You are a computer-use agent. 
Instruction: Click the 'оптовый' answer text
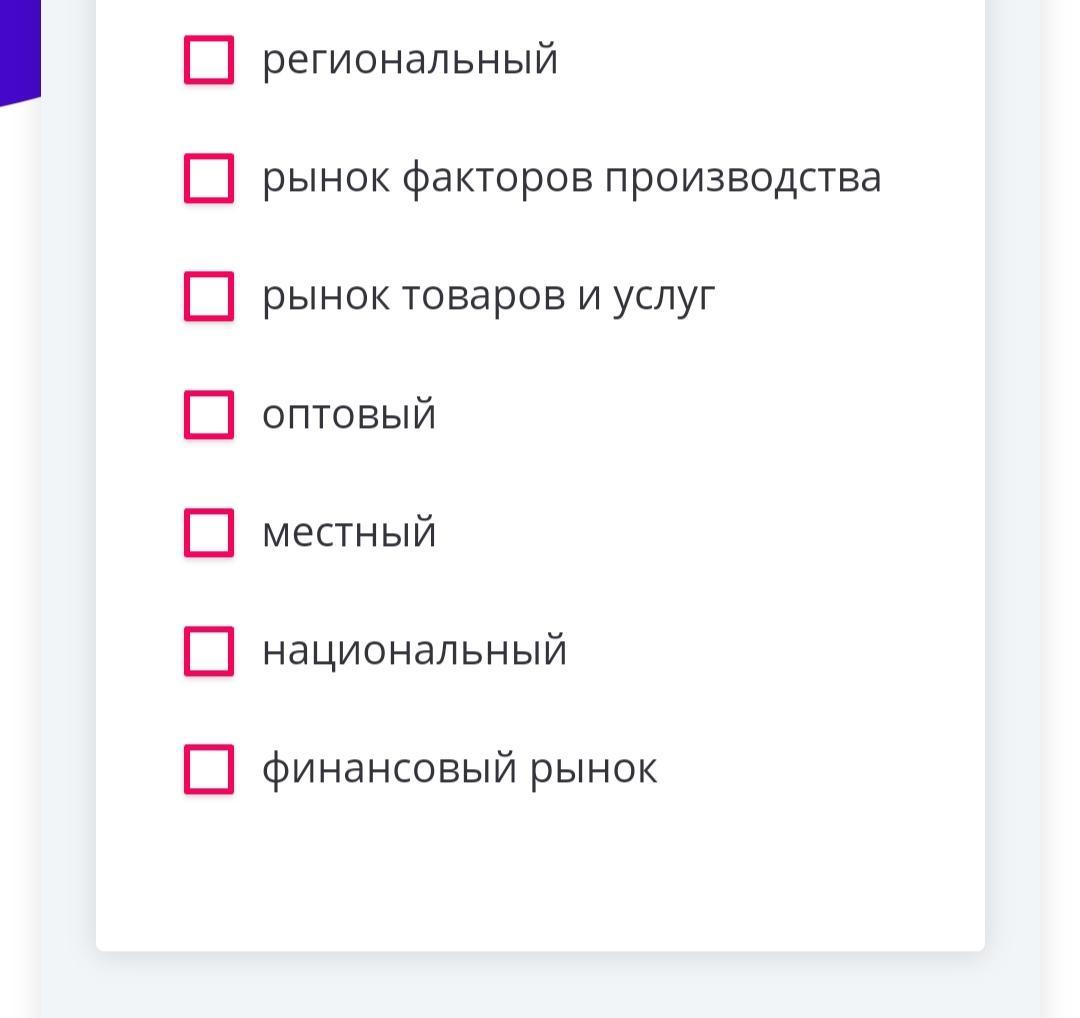[x=349, y=414]
